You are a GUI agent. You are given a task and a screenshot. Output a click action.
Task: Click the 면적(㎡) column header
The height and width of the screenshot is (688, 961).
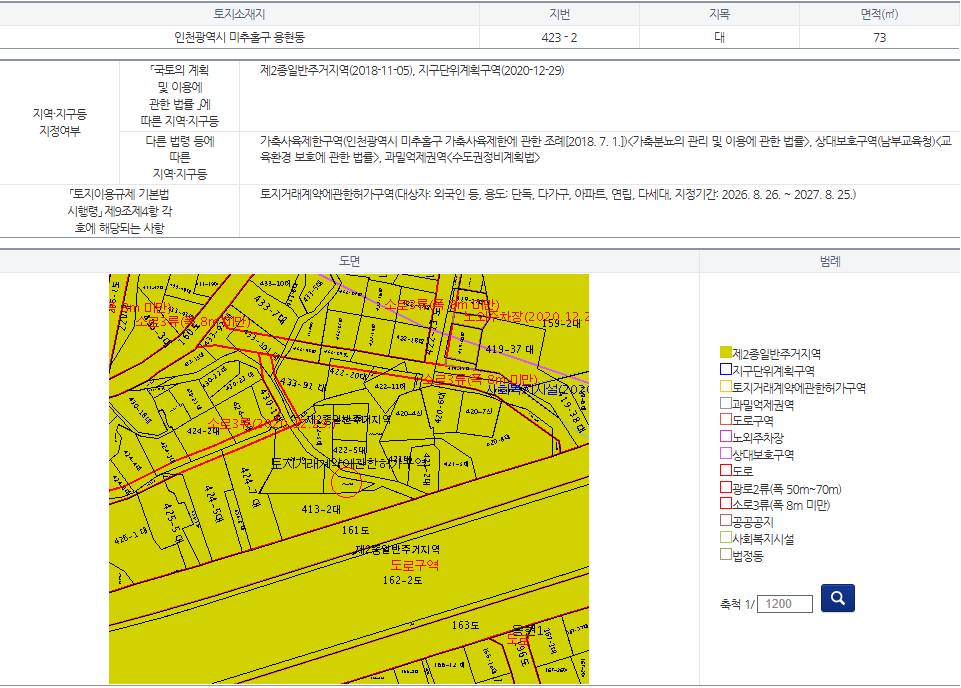879,14
